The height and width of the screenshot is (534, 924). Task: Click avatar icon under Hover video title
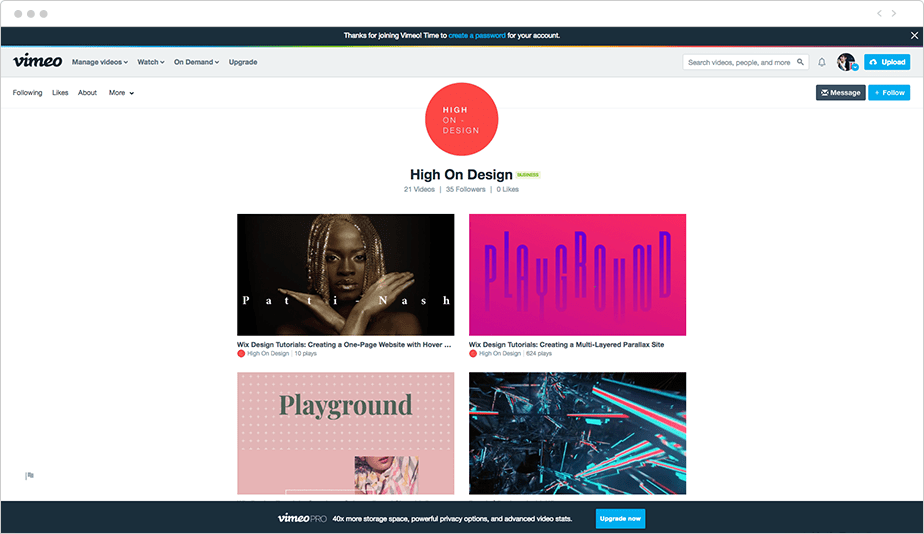(x=241, y=354)
